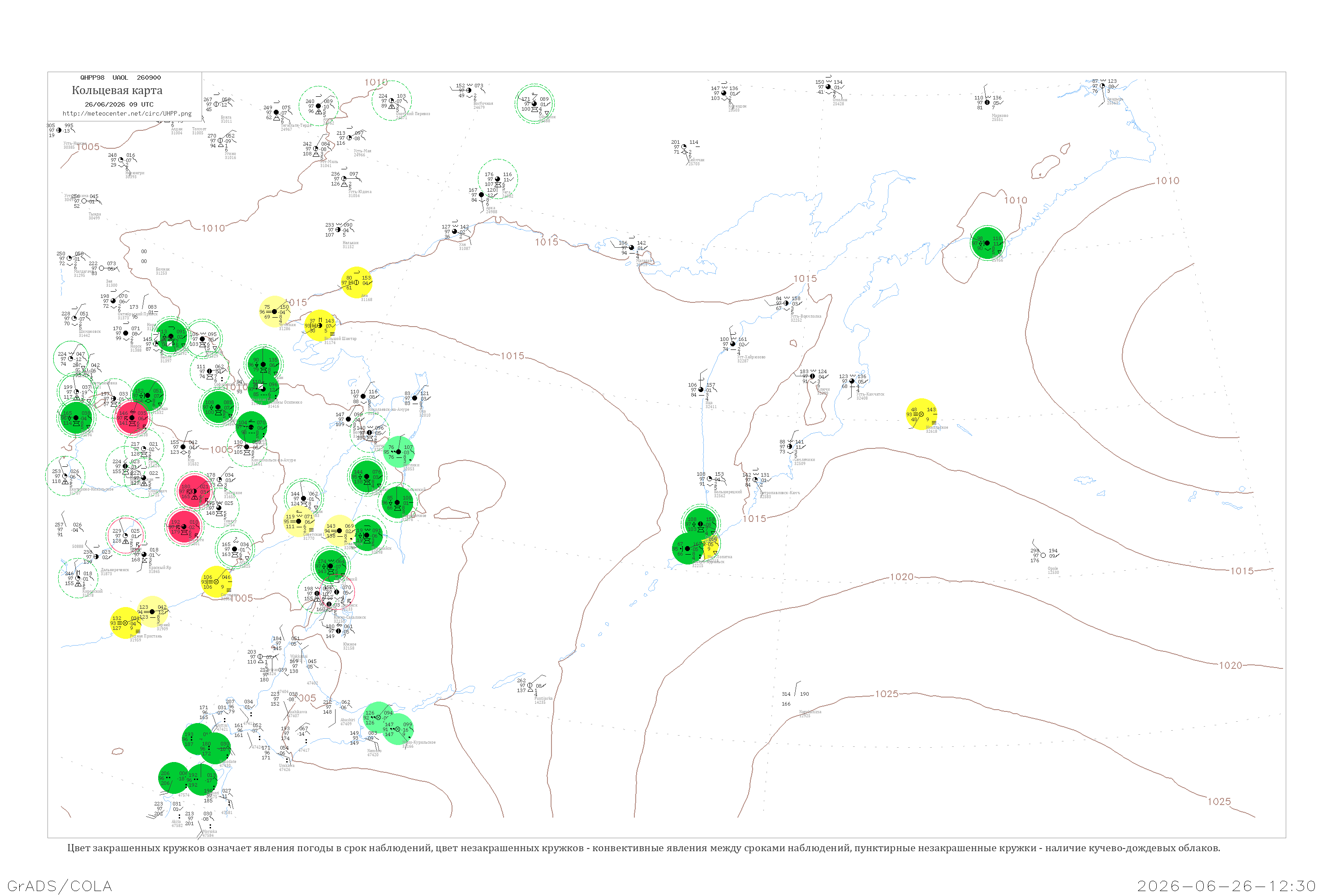Image resolution: width=1344 pixels, height=896 pixels.
Task: Select the Усть-Камчатск station symbol
Action: click(x=852, y=381)
